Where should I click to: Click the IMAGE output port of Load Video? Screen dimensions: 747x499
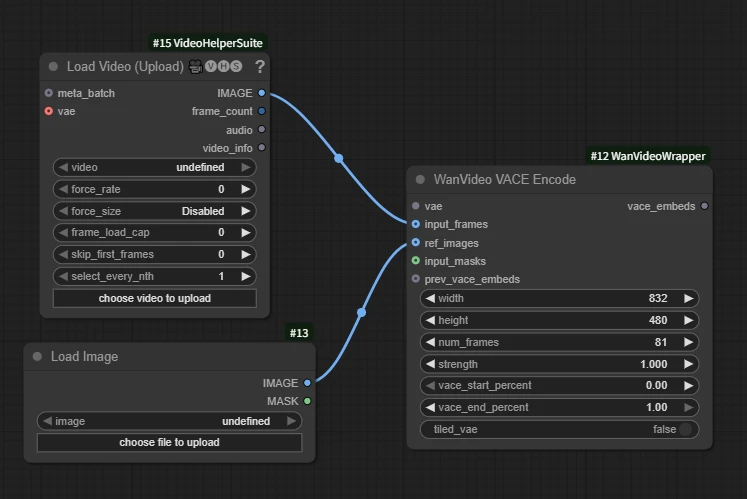262,93
